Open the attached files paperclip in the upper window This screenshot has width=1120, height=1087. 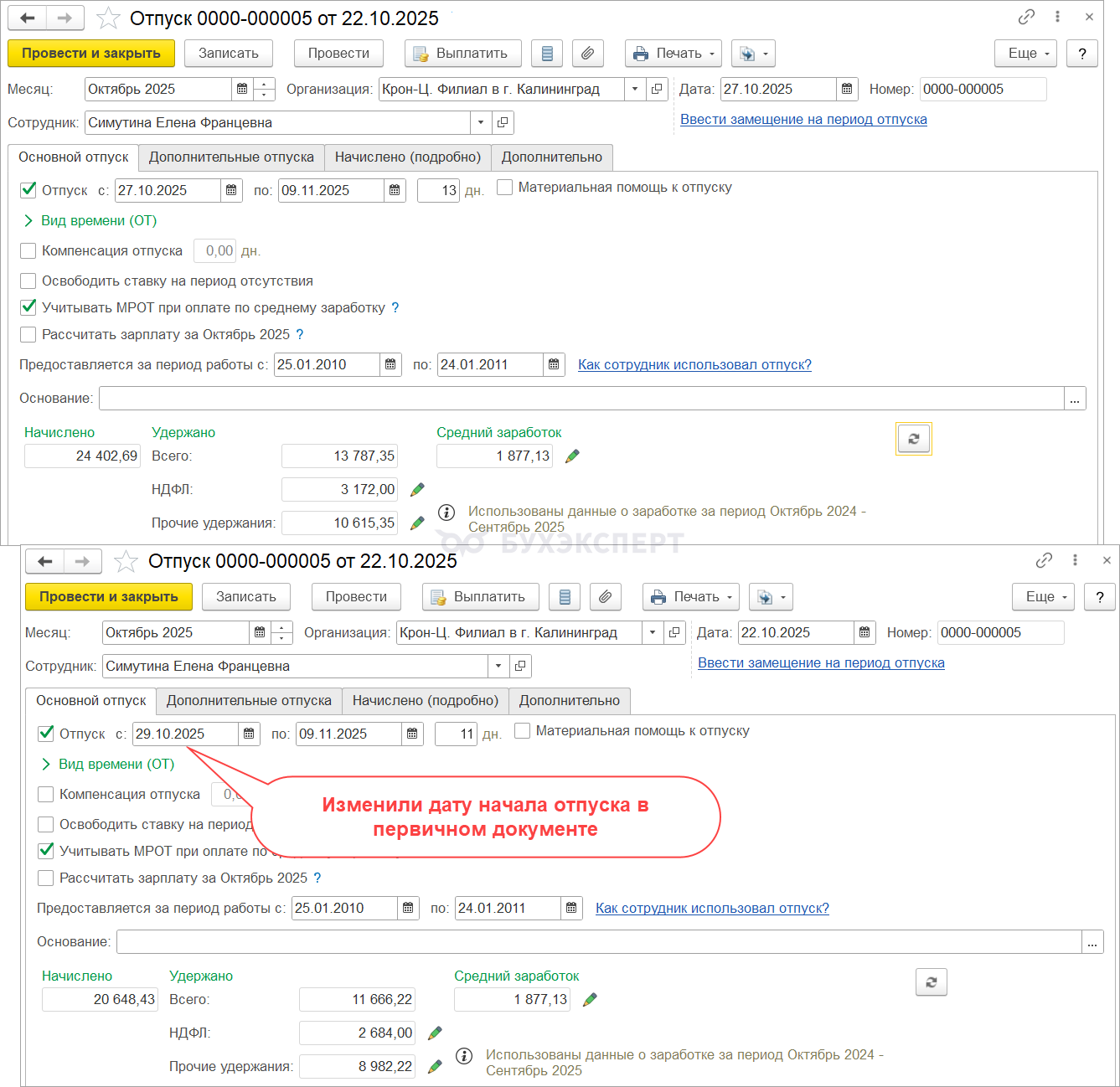(588, 54)
